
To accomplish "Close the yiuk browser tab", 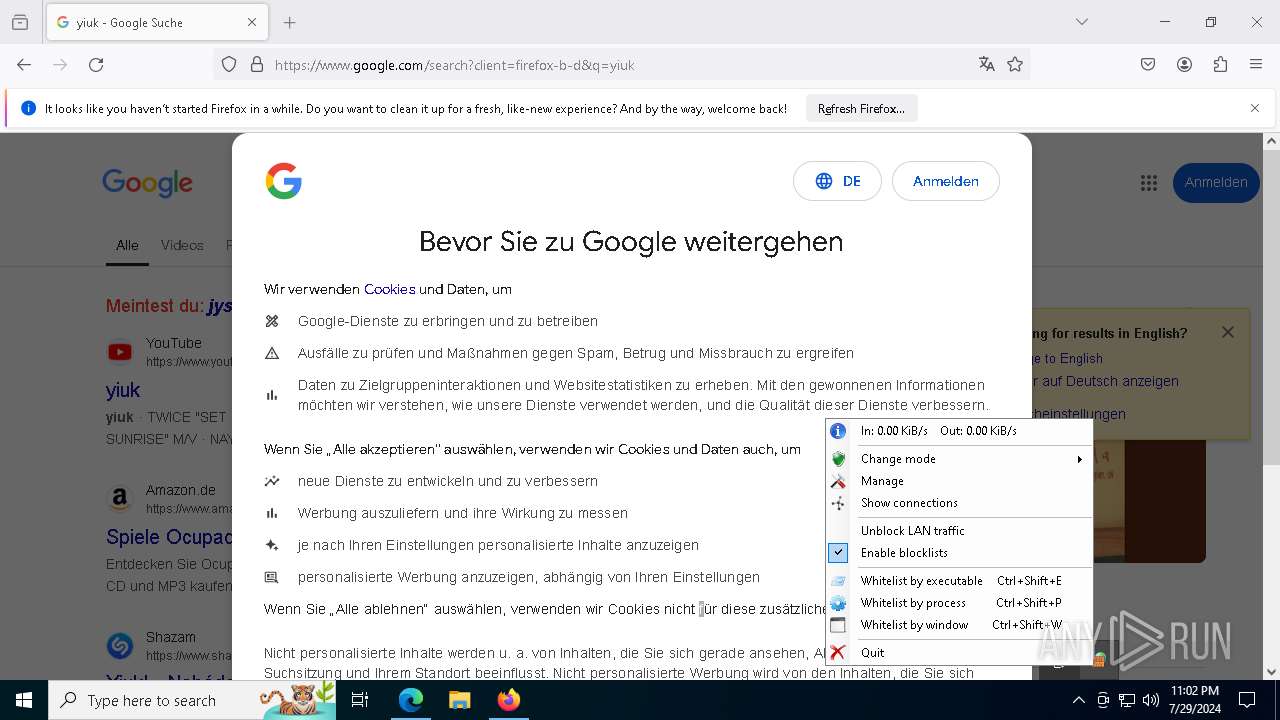I will (252, 22).
